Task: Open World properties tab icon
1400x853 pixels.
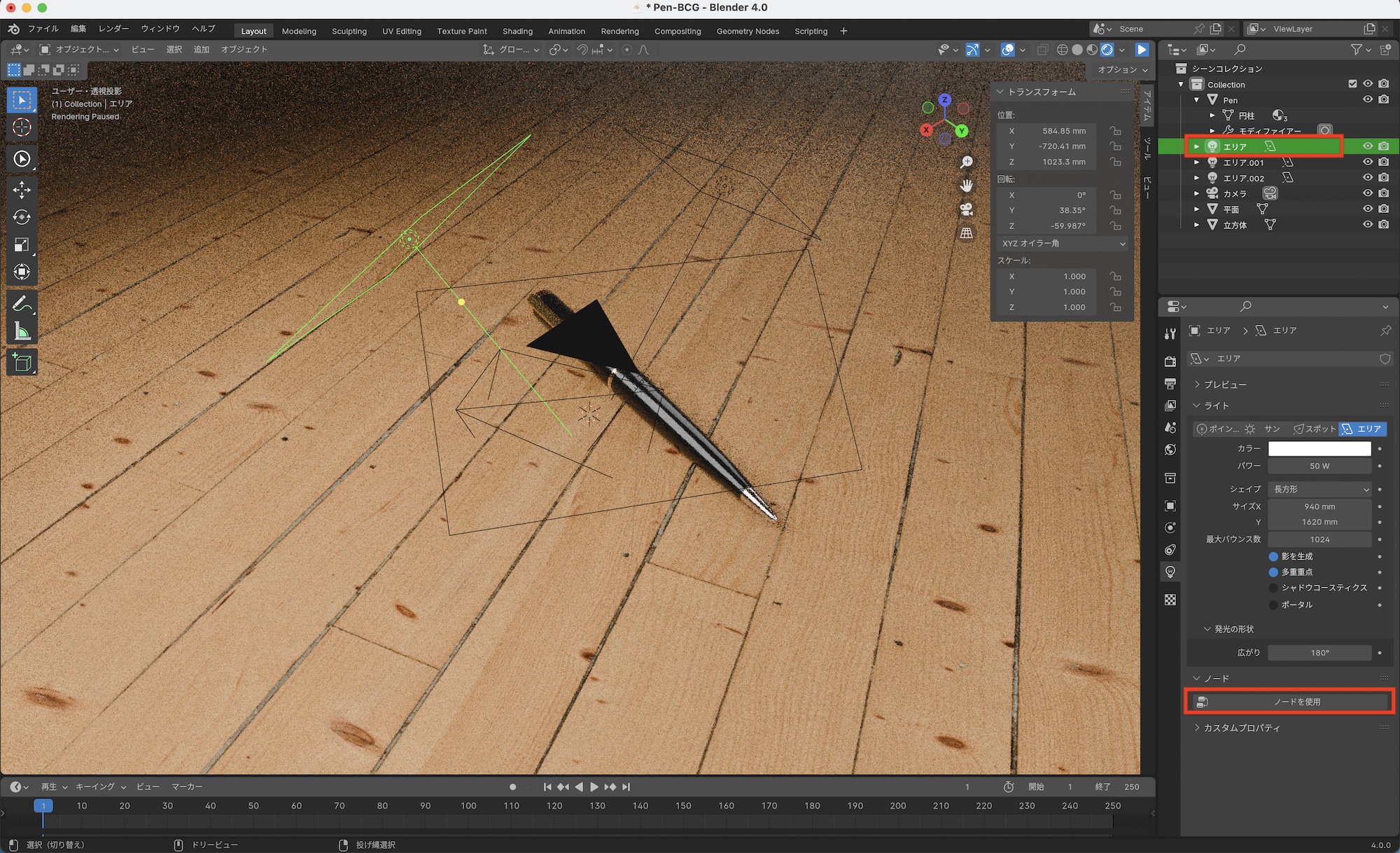Action: (x=1170, y=450)
